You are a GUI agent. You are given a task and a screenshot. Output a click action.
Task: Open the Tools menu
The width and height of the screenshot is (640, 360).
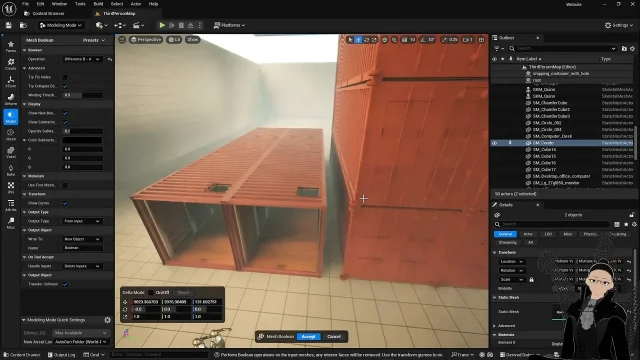click(x=80, y=4)
